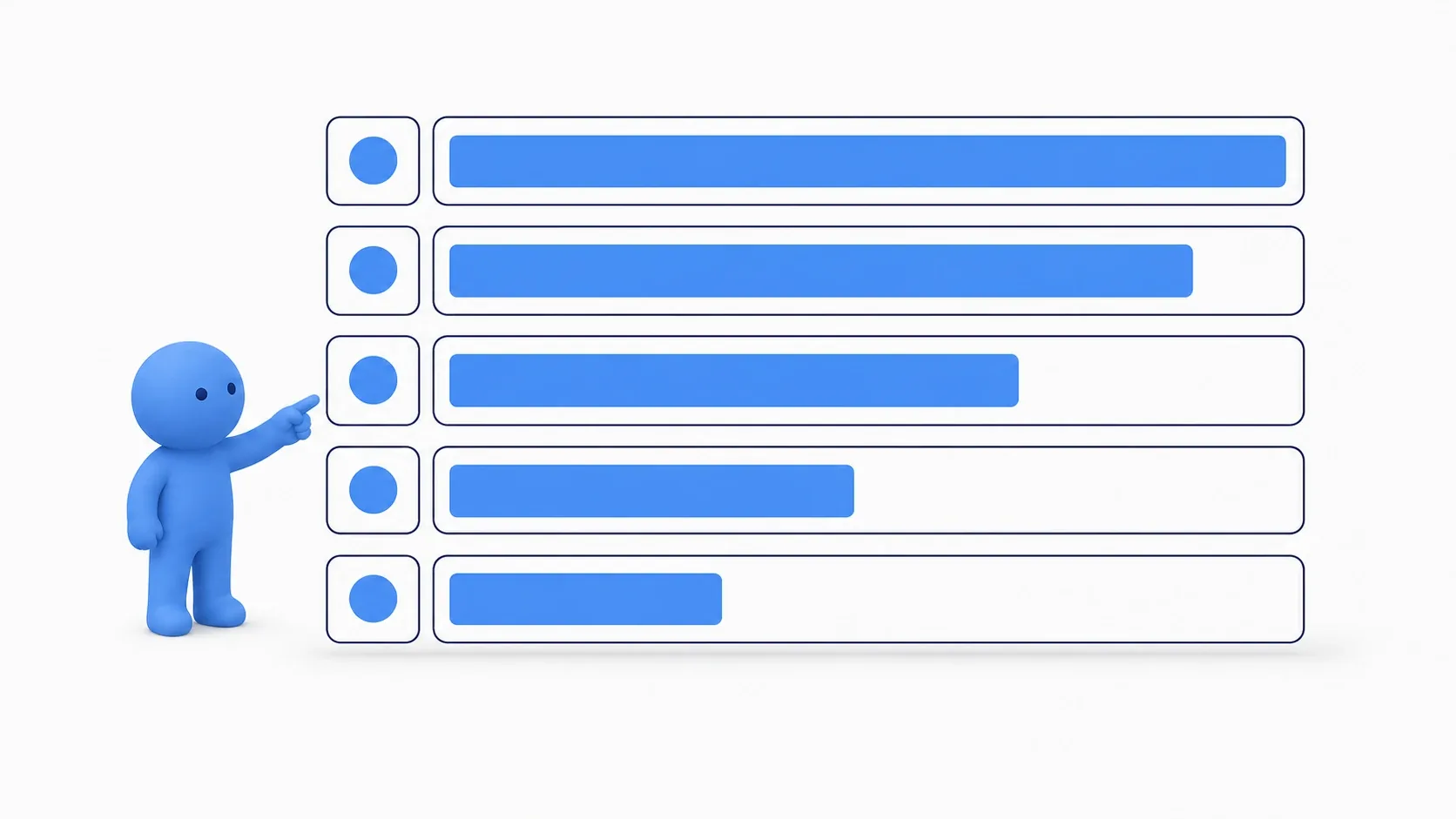Select the blue circle in the third row
Viewport: 1456px width, 819px height.
(373, 380)
